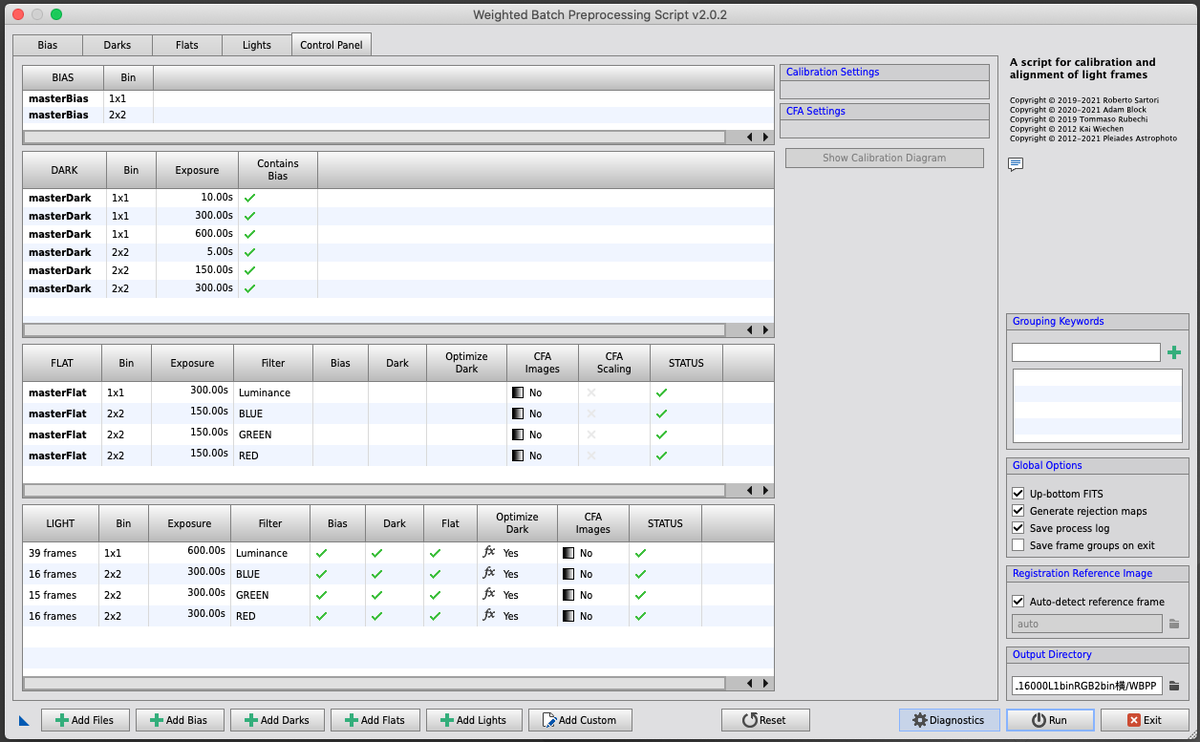Enable Save frame groups on exit
This screenshot has width=1200, height=742.
click(x=1018, y=545)
